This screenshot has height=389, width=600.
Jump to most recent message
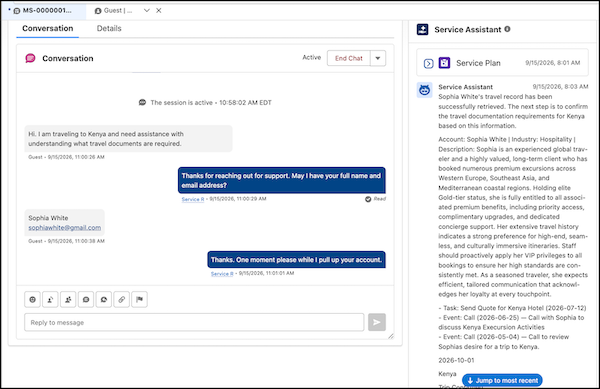[502, 381]
